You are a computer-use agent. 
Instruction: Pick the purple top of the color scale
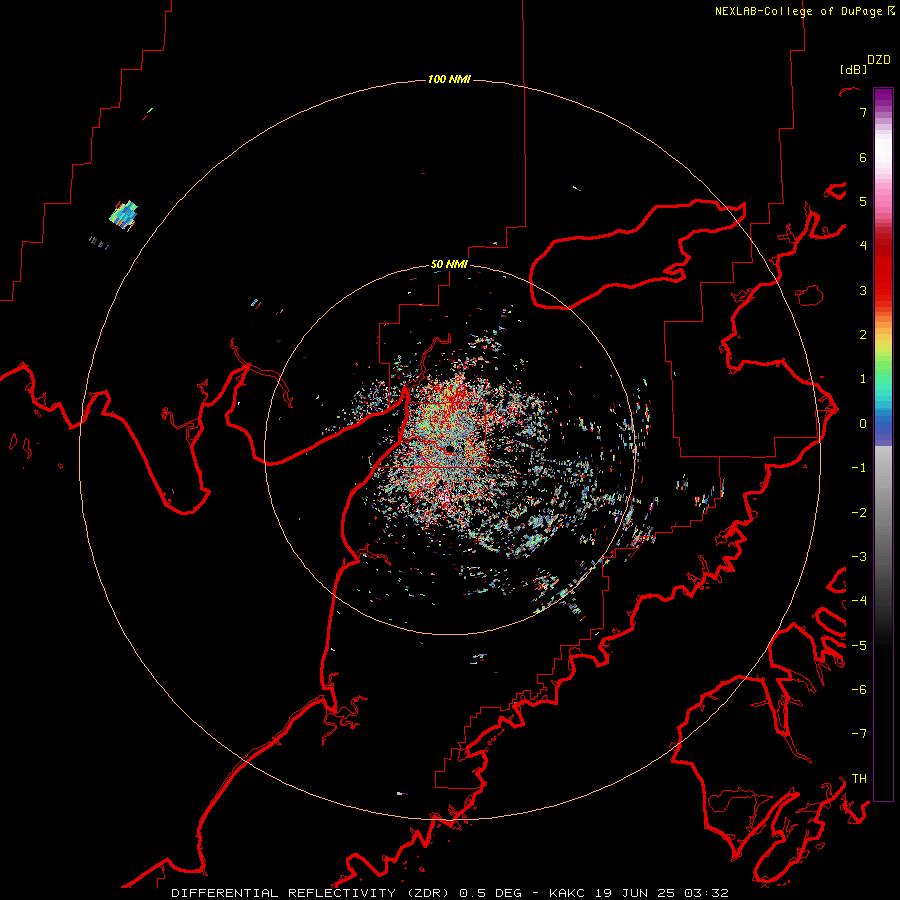point(883,98)
